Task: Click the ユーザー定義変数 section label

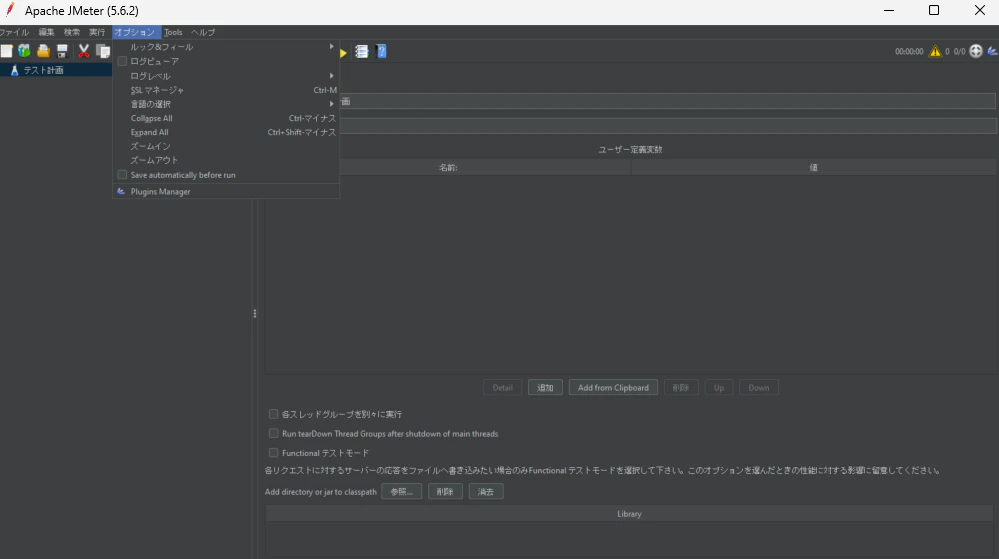Action: pyautogui.click(x=630, y=149)
